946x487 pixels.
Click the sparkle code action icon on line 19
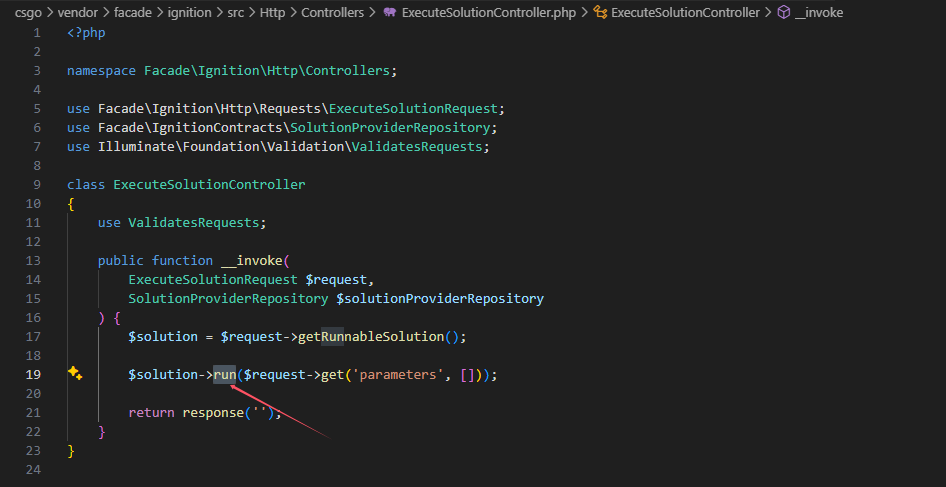pyautogui.click(x=74, y=373)
